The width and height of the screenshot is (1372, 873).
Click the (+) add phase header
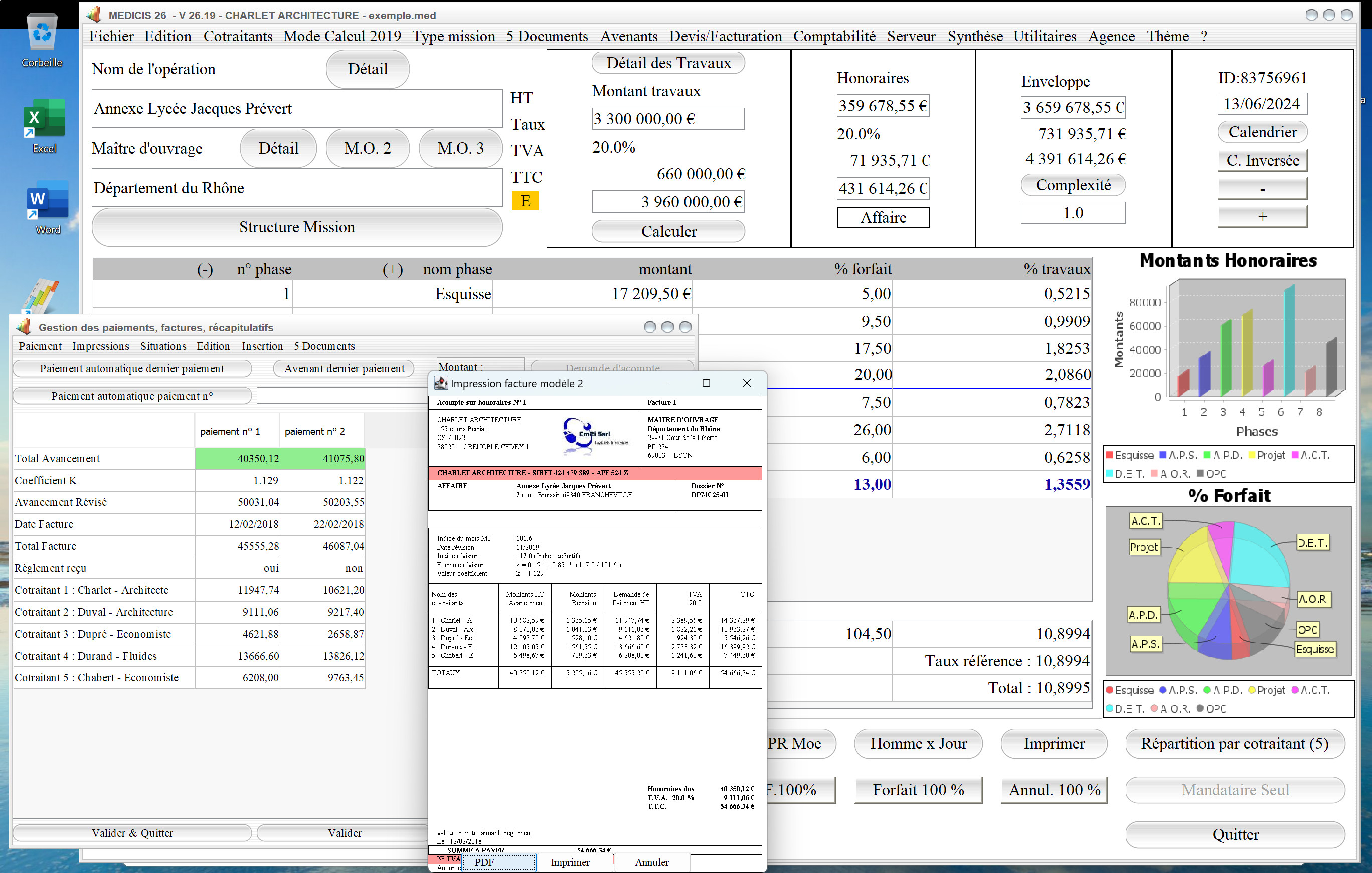pyautogui.click(x=393, y=269)
